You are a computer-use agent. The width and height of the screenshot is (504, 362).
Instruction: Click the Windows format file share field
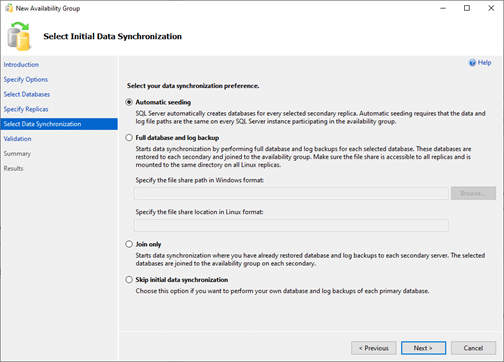click(291, 193)
